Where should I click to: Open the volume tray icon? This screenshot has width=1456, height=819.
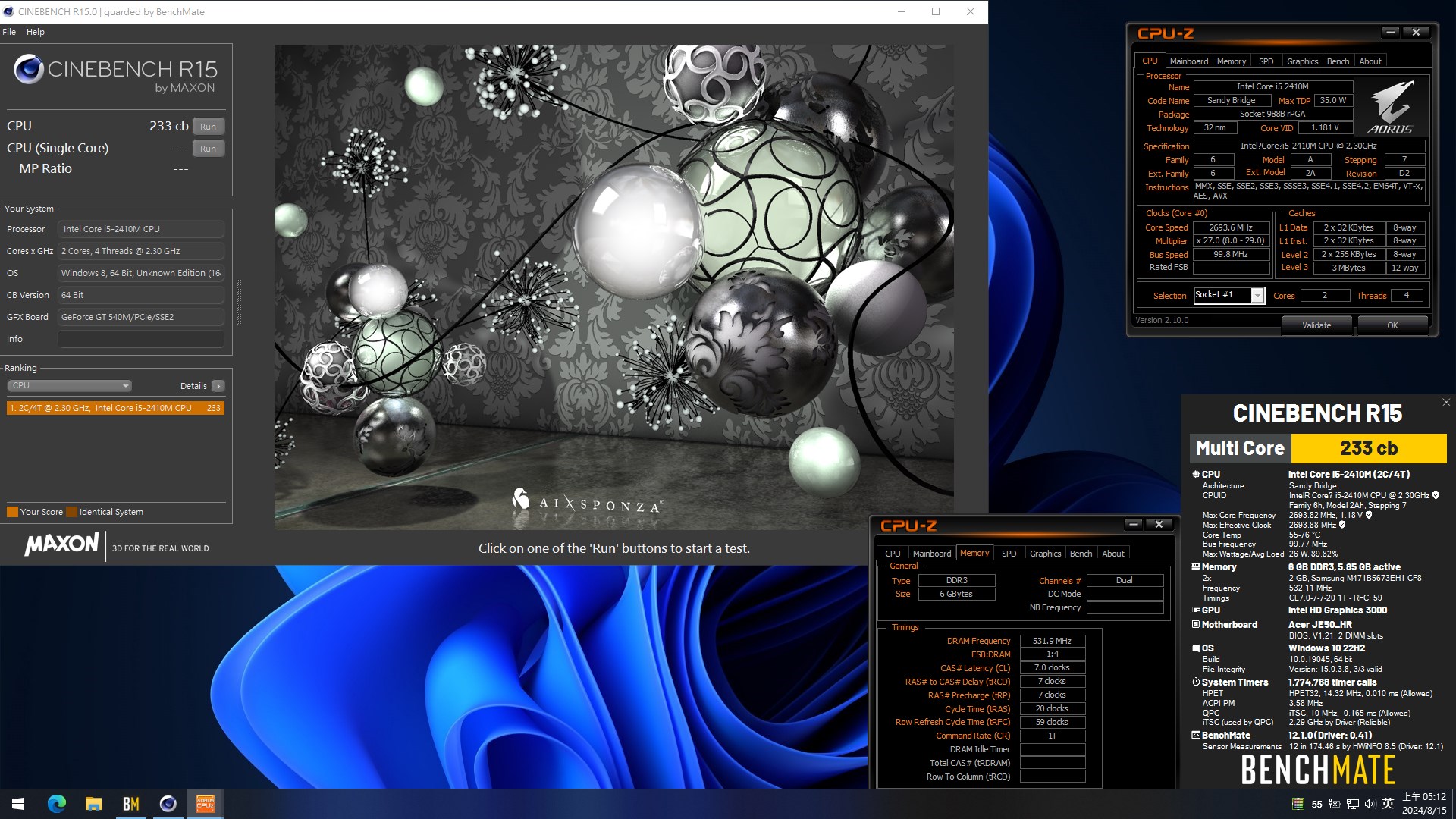tap(1370, 804)
